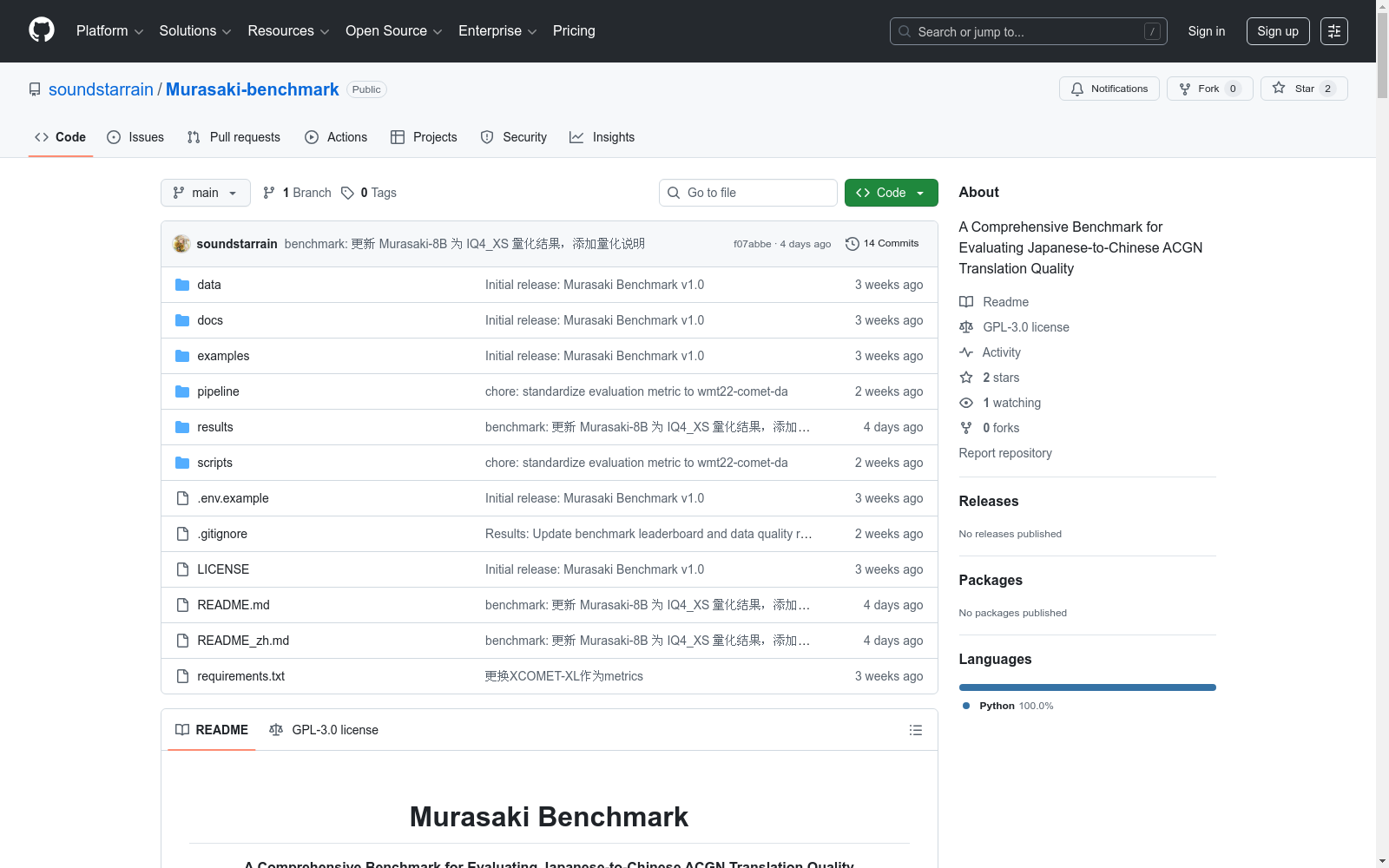Select the GPL-3.0 license tab in README panel
The height and width of the screenshot is (868, 1389).
coord(324,730)
